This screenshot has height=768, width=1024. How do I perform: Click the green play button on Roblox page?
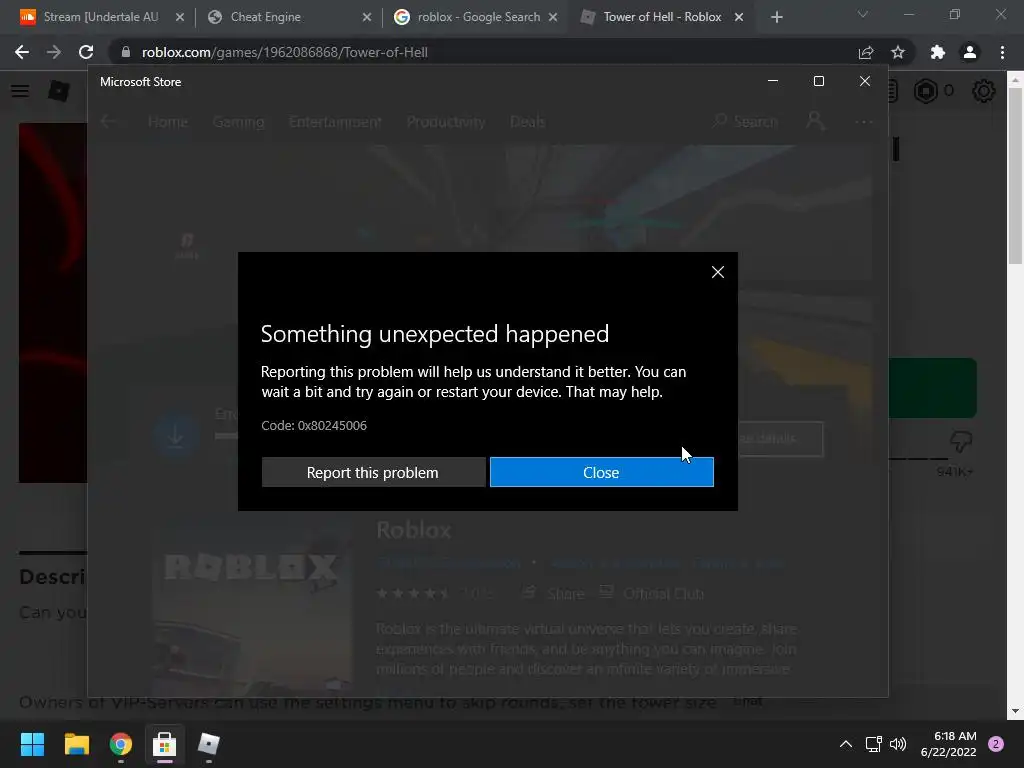click(933, 388)
